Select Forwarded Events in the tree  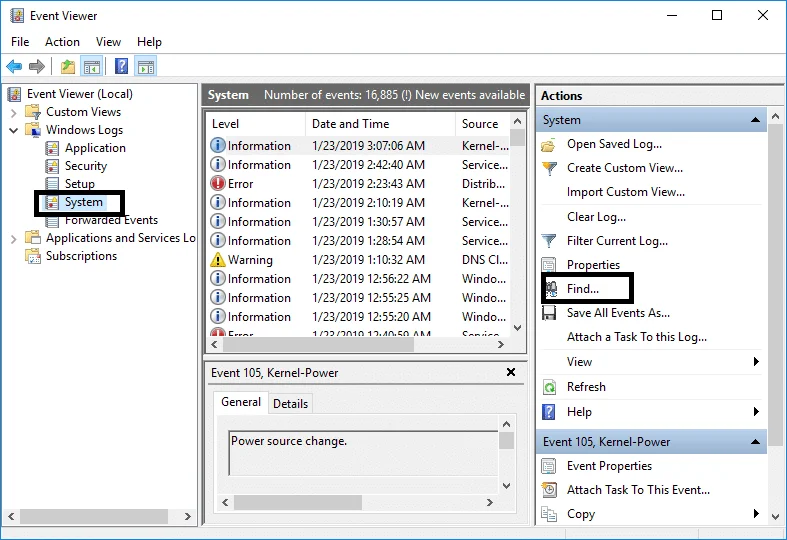pos(111,220)
